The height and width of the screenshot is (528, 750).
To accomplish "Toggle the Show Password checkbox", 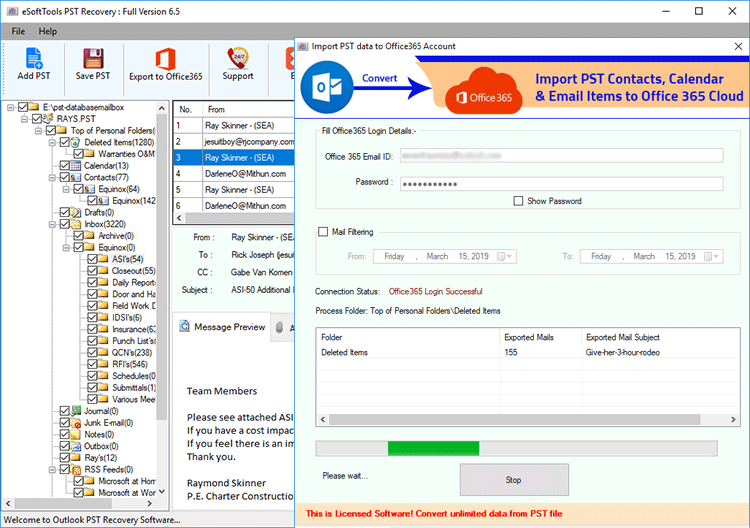I will click(x=518, y=201).
